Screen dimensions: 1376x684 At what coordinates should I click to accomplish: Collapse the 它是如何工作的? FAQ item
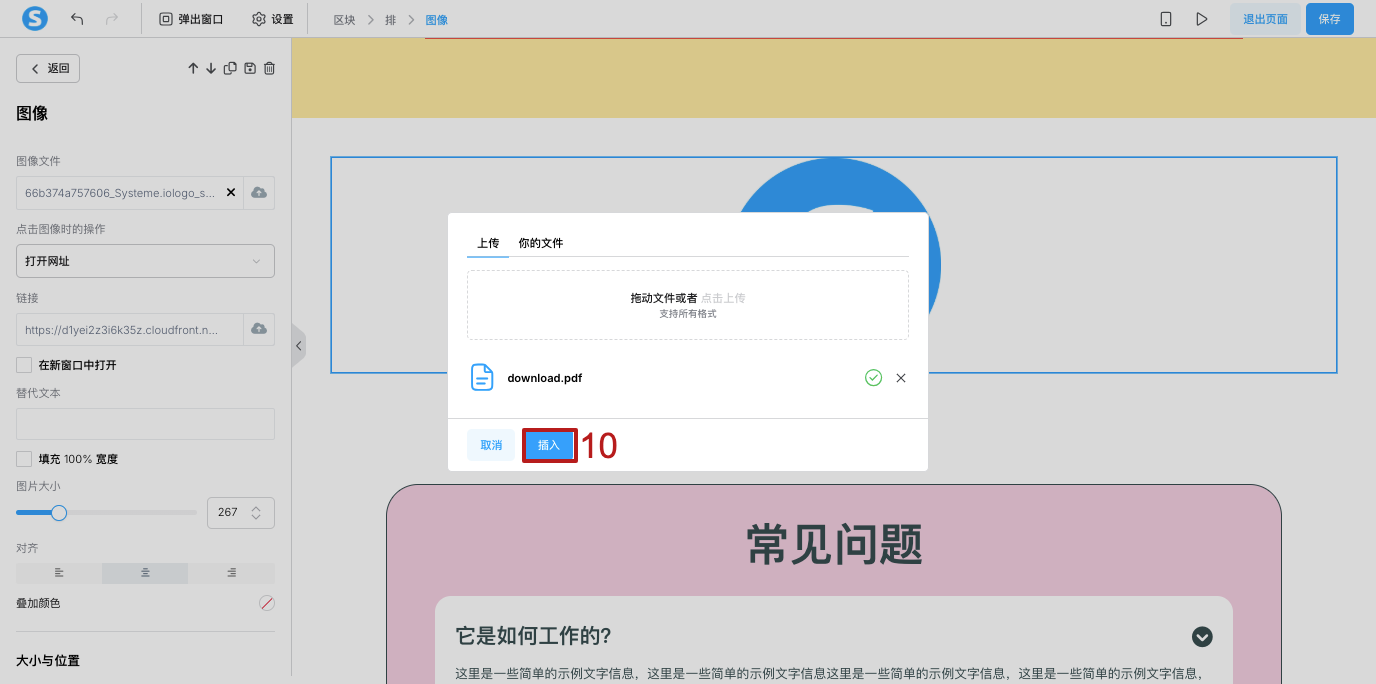[x=1202, y=636]
